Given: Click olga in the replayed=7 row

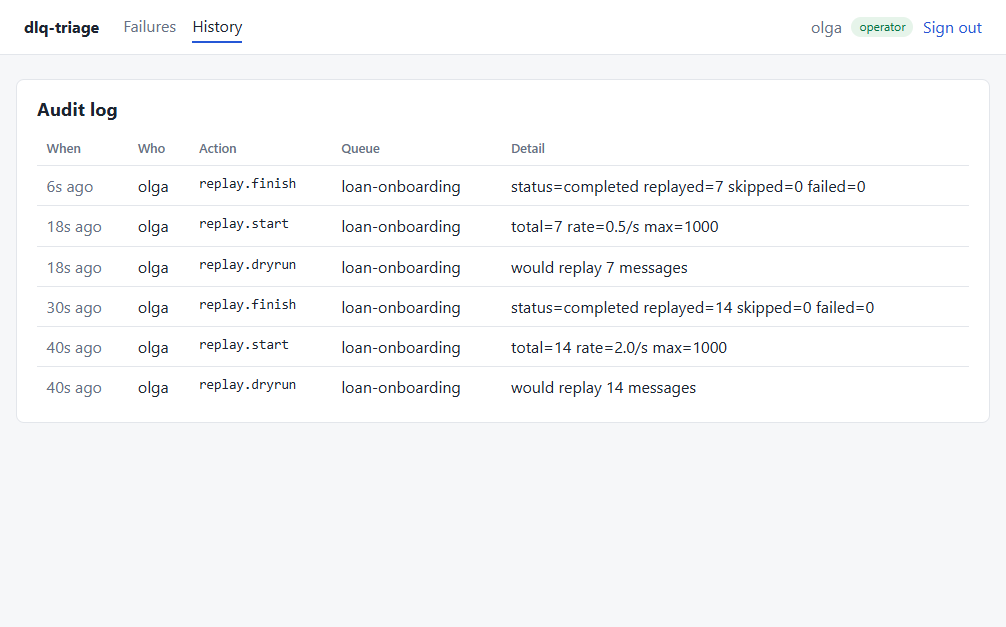Looking at the screenshot, I should (x=153, y=187).
